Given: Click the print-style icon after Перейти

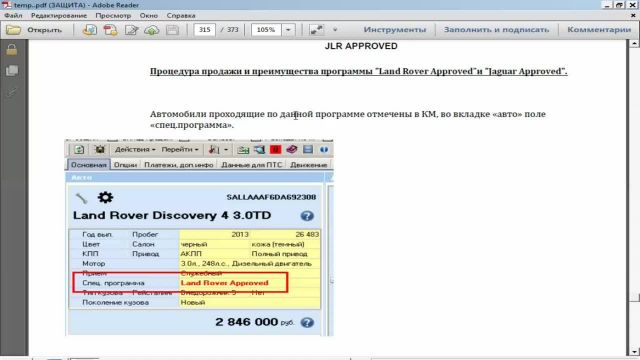Looking at the screenshot, I should pyautogui.click(x=214, y=150).
